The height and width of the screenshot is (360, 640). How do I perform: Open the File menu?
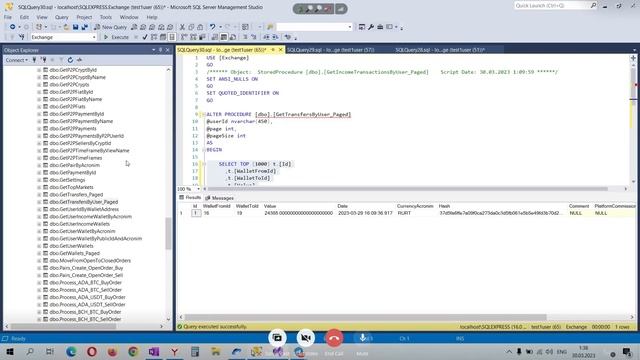pyautogui.click(x=8, y=17)
